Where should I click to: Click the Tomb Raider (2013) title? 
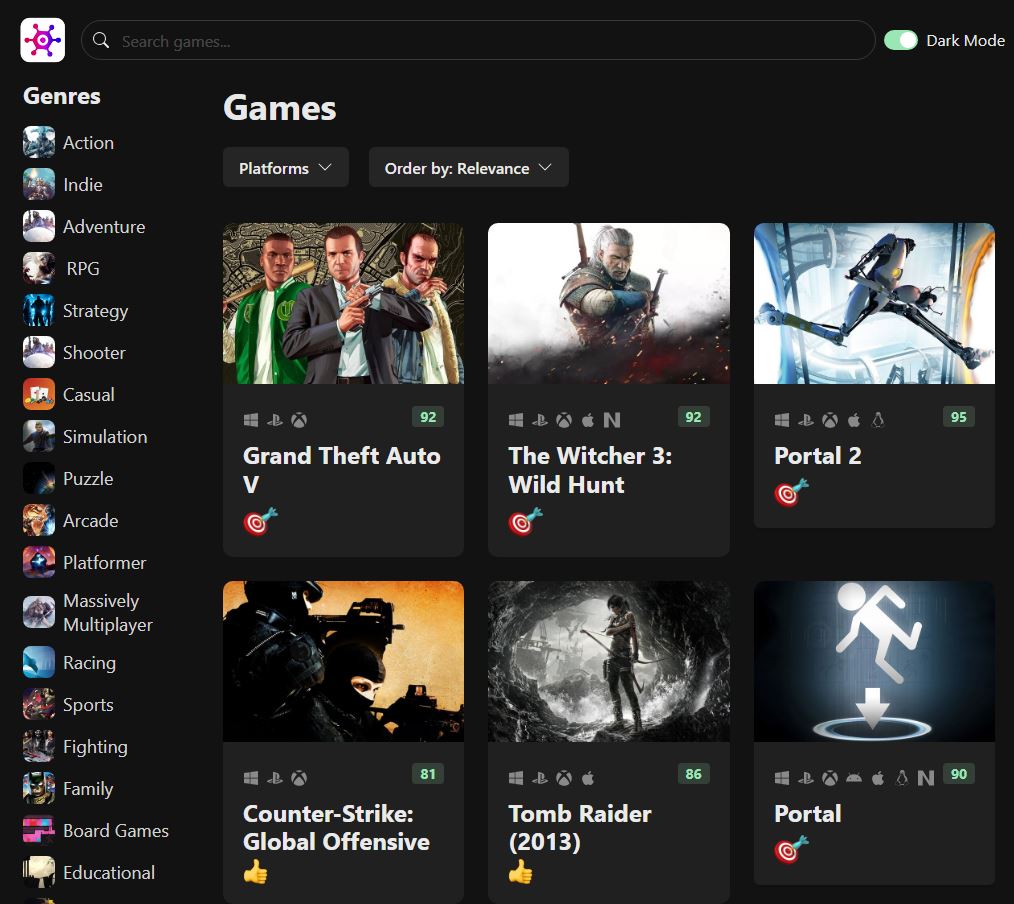pyautogui.click(x=580, y=827)
